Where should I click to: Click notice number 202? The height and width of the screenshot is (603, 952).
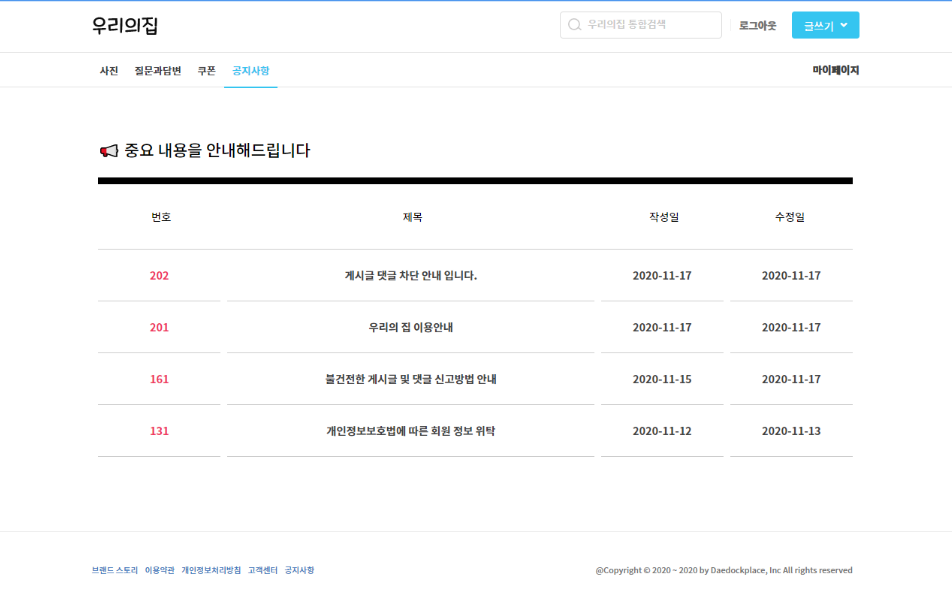tap(158, 275)
